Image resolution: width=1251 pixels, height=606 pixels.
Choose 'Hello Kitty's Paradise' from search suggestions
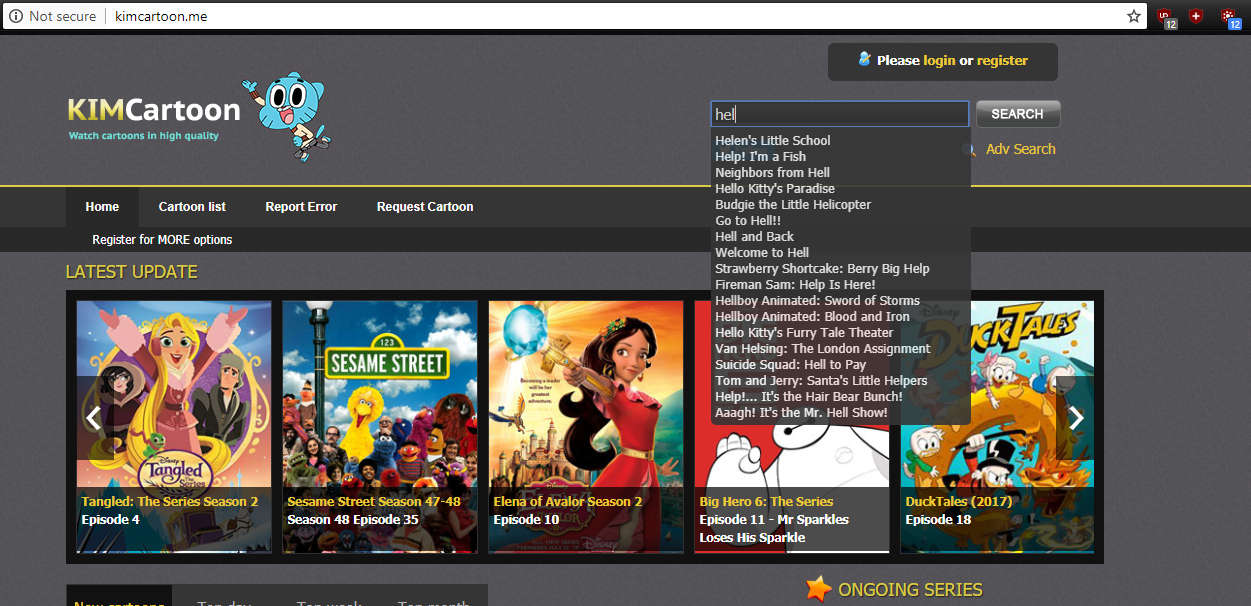click(775, 188)
